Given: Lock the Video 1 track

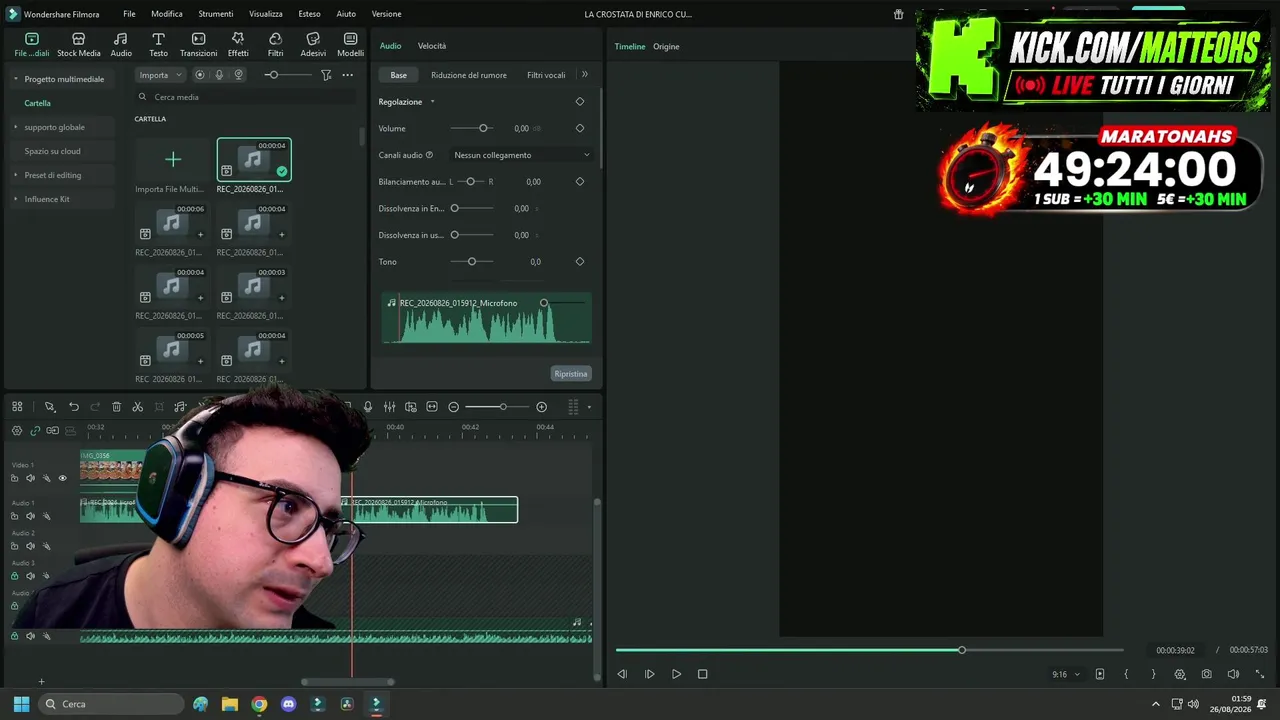Looking at the screenshot, I should (14, 478).
